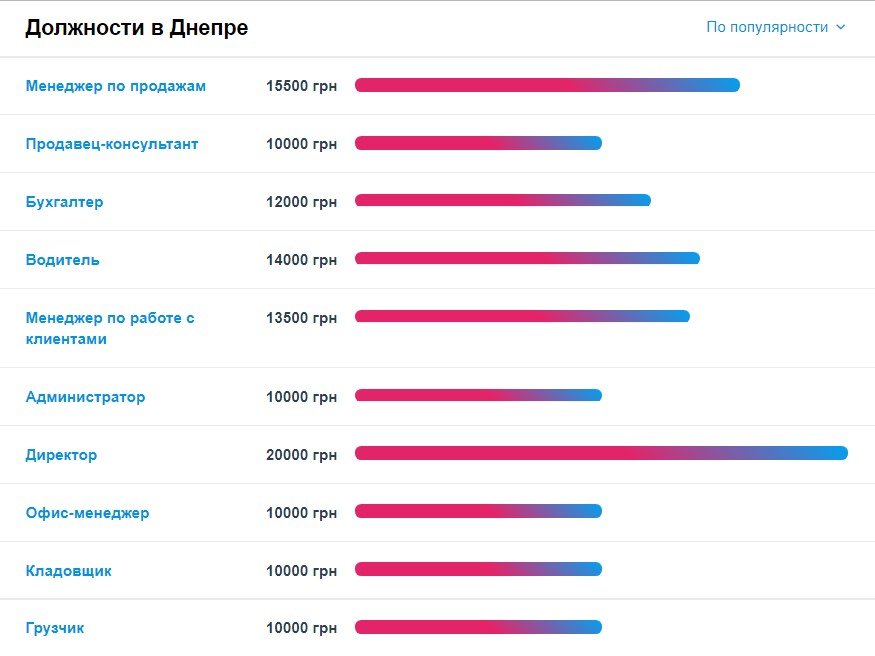Open the 'Директор' position link
Viewport: 875px width, 656px height.
click(61, 455)
